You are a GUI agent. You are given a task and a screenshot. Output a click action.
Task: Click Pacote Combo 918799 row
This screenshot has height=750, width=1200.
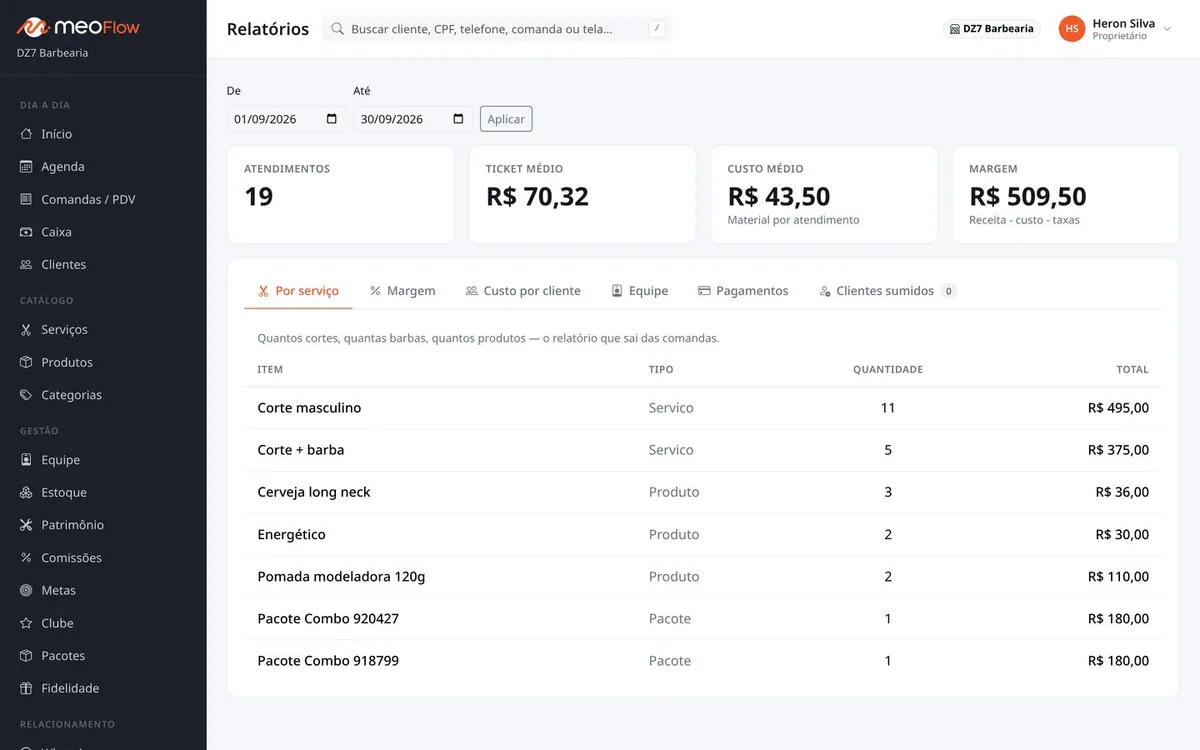click(703, 661)
